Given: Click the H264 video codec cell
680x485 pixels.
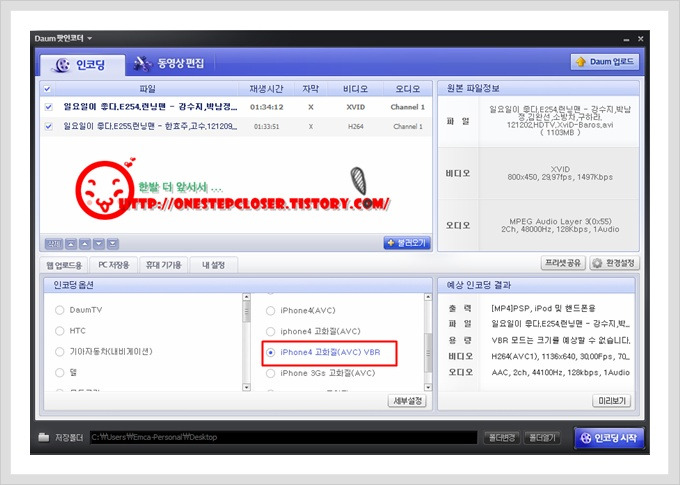Looking at the screenshot, I should [x=356, y=126].
